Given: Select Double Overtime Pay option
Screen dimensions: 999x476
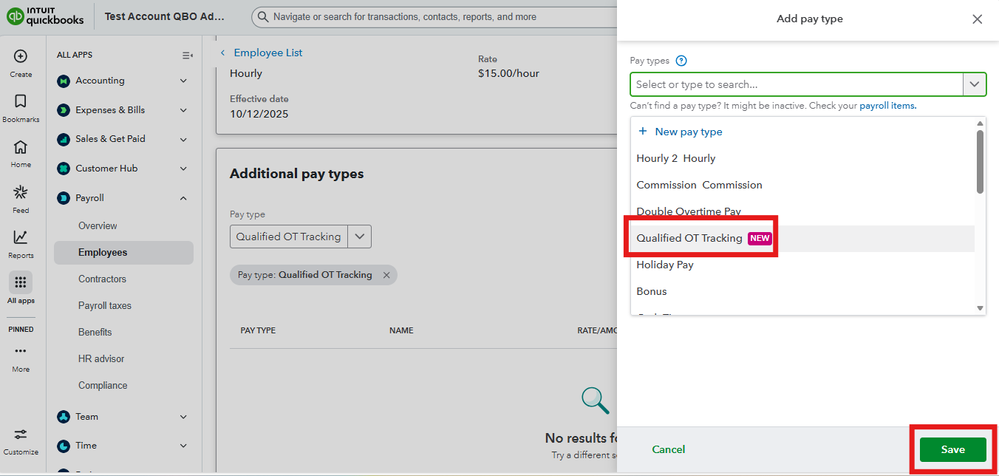Looking at the screenshot, I should coord(802,211).
